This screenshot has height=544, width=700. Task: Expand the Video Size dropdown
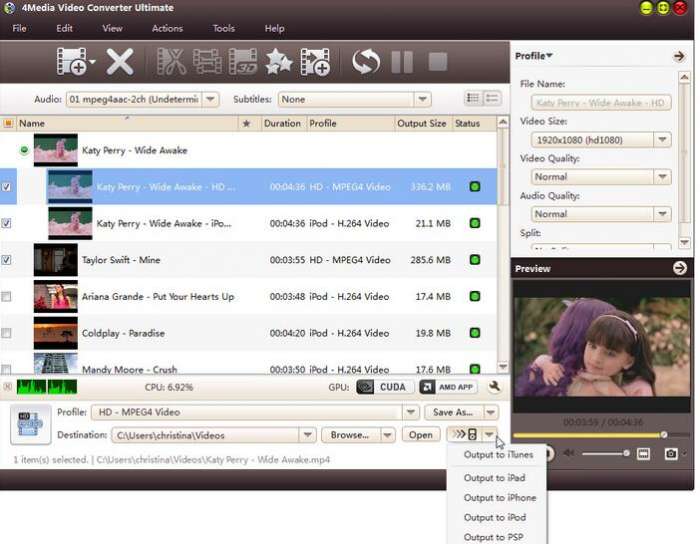click(x=661, y=141)
